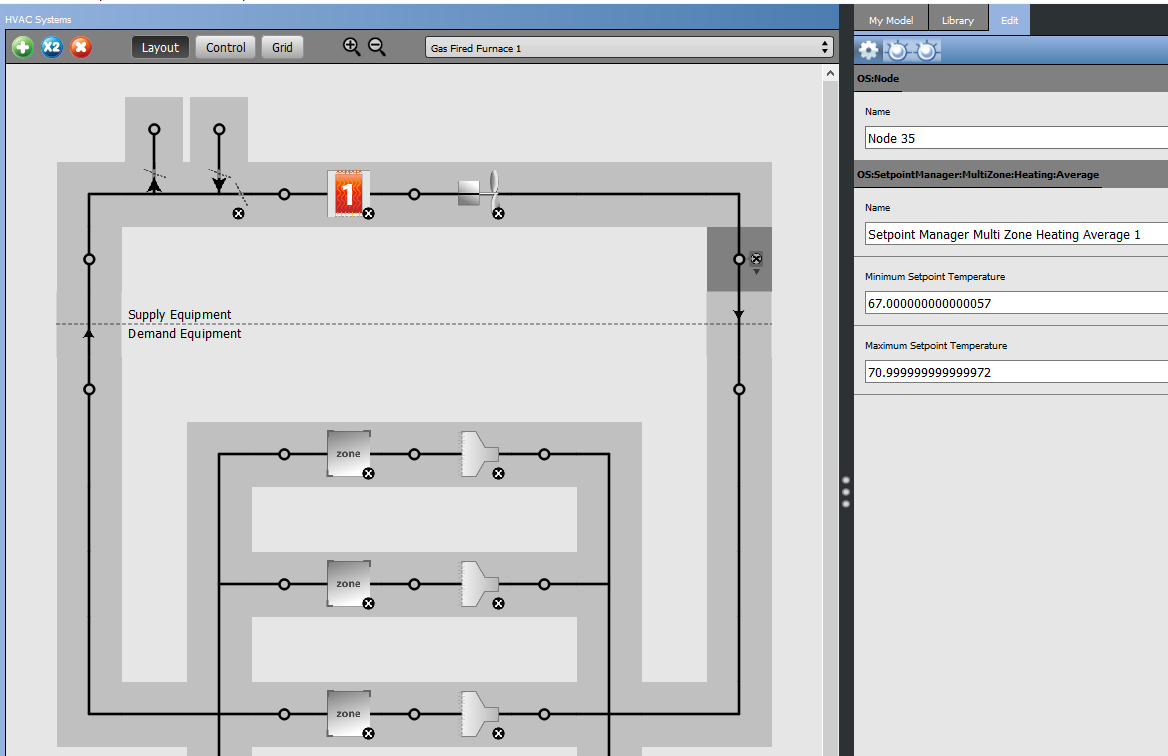
Task: Zoom in on the HVAC diagram
Action: tap(351, 47)
